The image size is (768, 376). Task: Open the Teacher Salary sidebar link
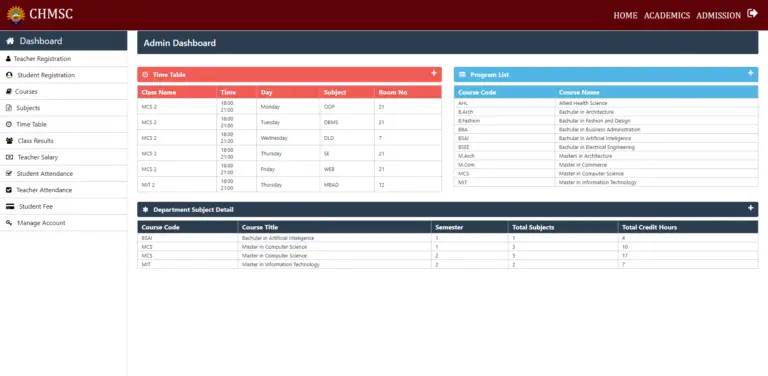tap(64, 157)
